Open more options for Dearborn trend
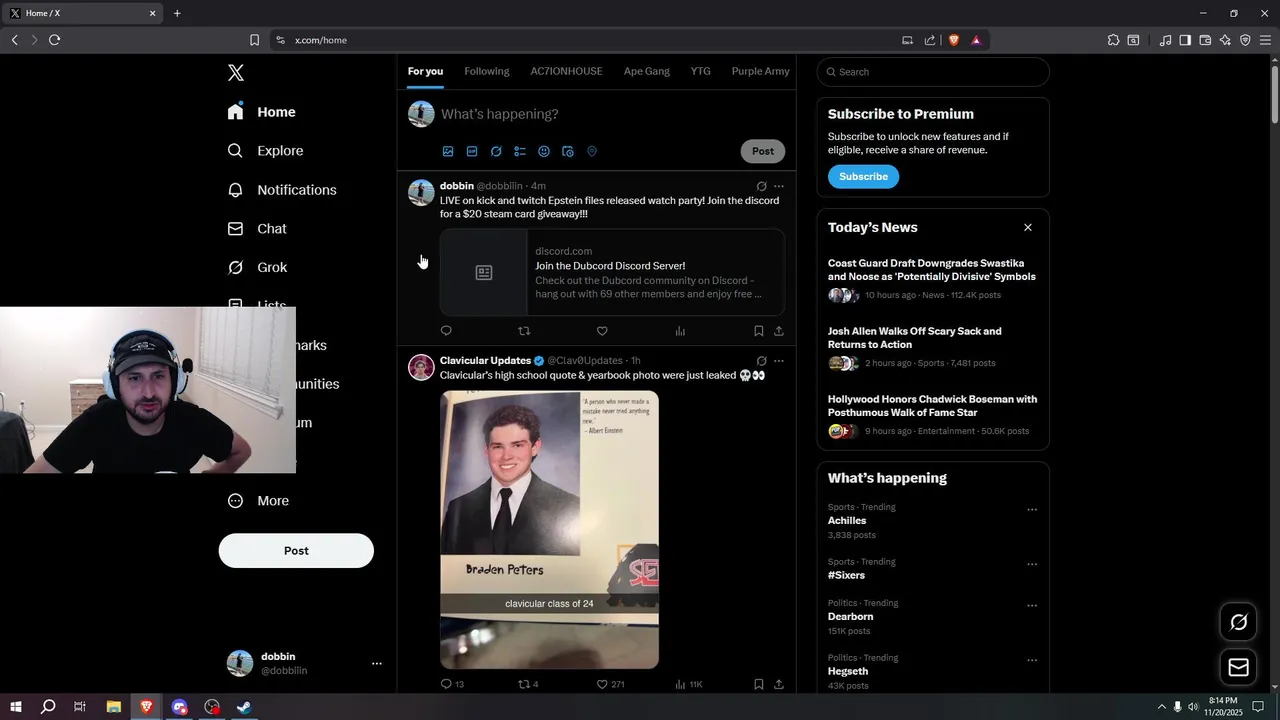1280x720 pixels. click(1032, 606)
